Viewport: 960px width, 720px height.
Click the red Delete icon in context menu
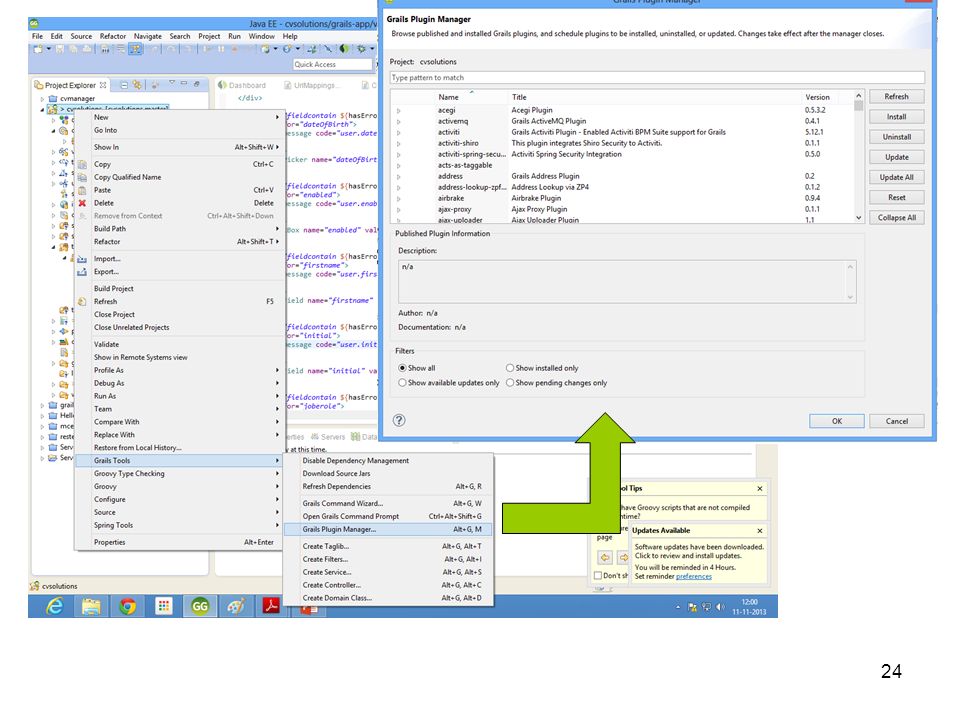click(x=82, y=203)
